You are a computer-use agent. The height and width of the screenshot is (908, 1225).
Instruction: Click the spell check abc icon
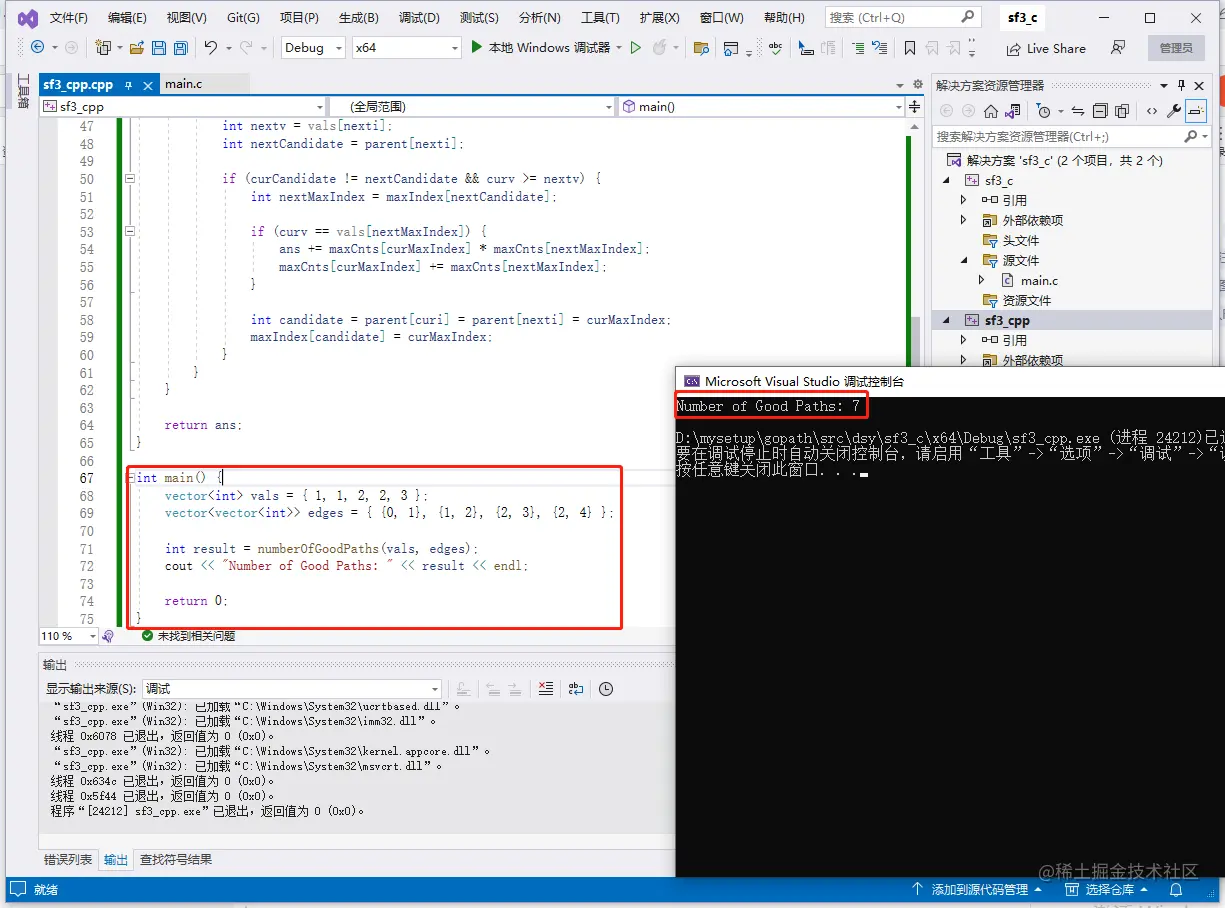[775, 48]
